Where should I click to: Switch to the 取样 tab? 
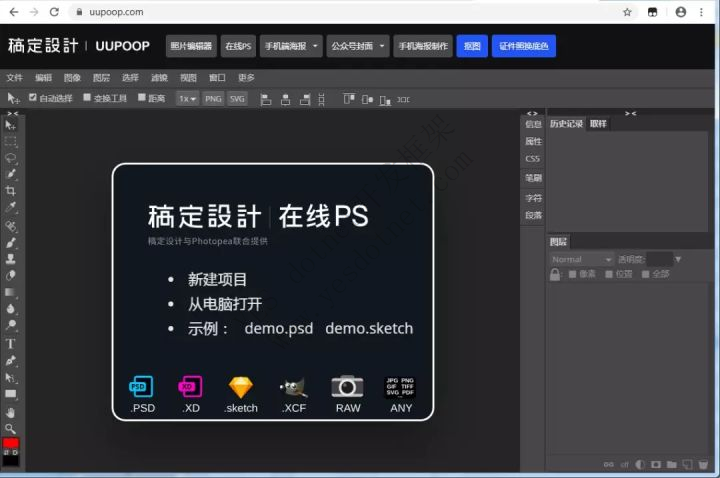point(598,124)
